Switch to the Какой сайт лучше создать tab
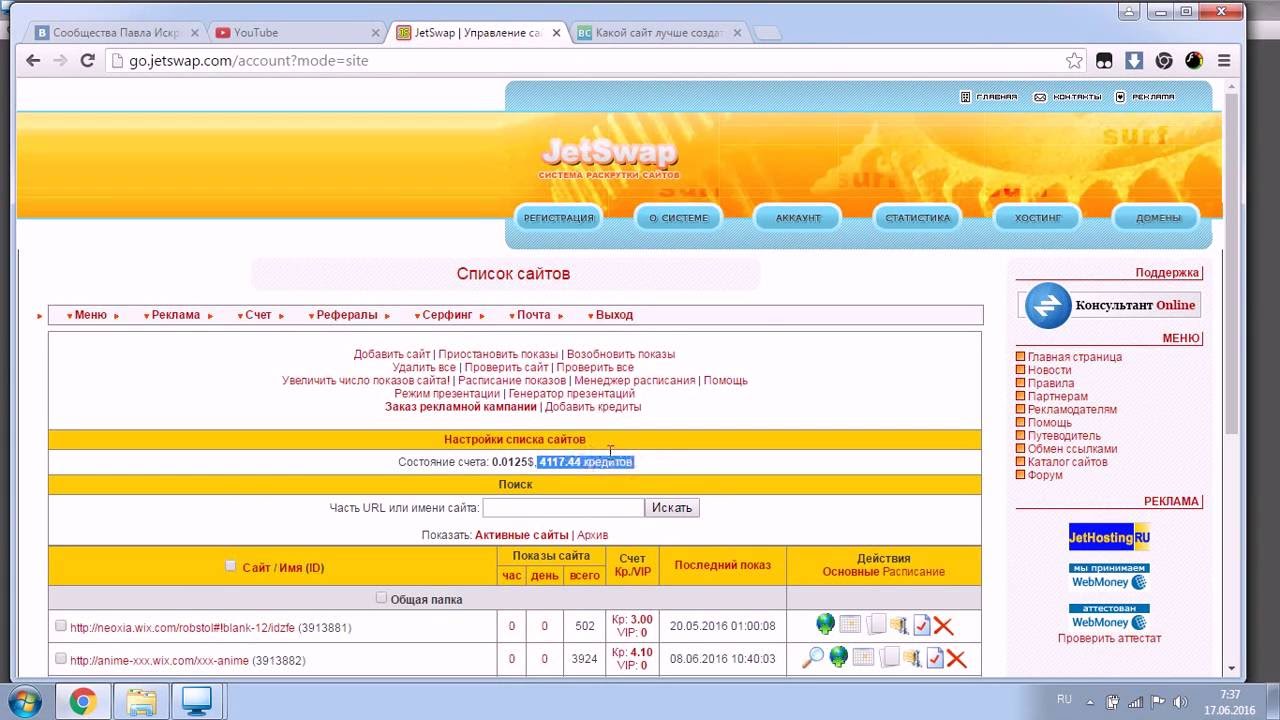This screenshot has height=720, width=1280. pyautogui.click(x=660, y=33)
